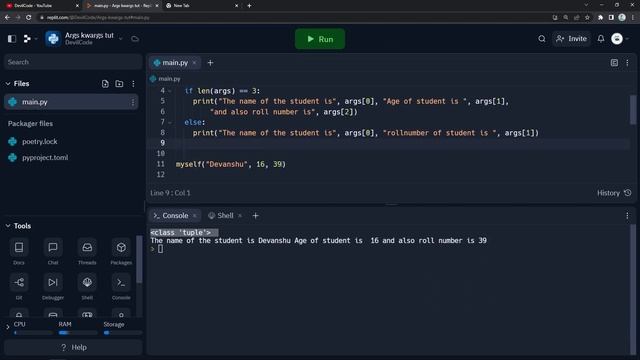Open the Git tool
The width and height of the screenshot is (640, 360).
[19, 287]
